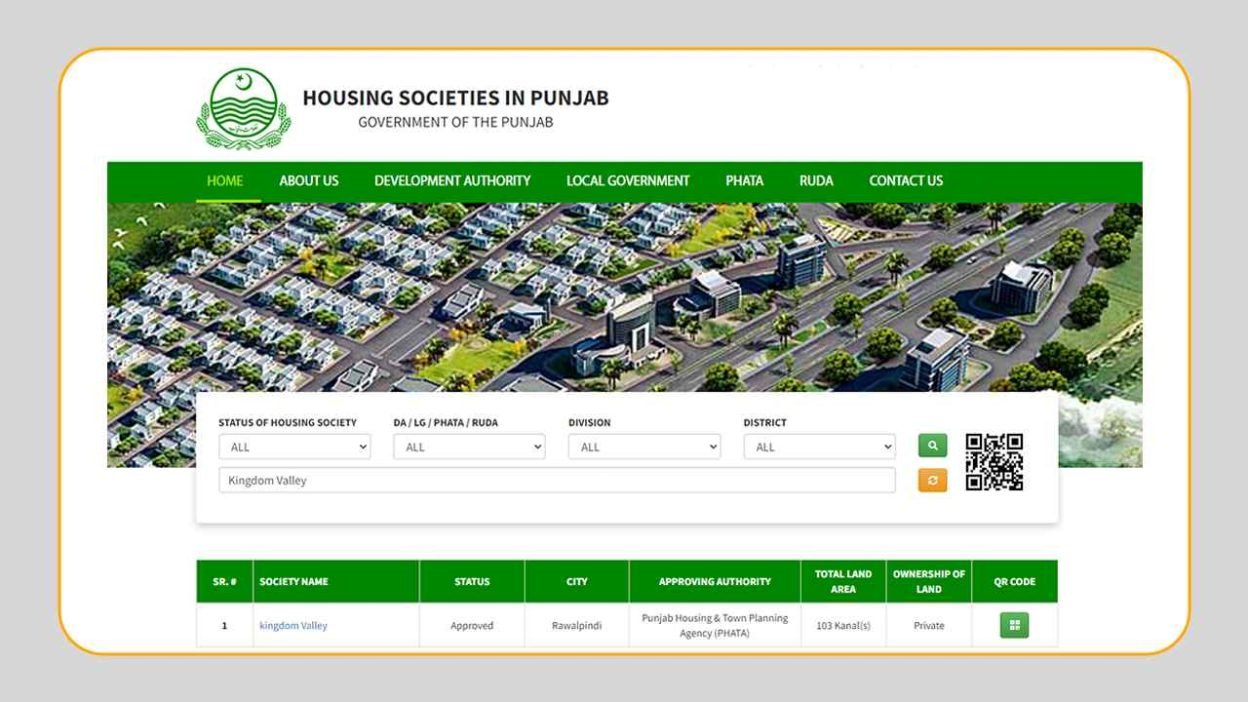Click the QR CODE column header
Viewport: 1248px width, 702px height.
click(1014, 582)
